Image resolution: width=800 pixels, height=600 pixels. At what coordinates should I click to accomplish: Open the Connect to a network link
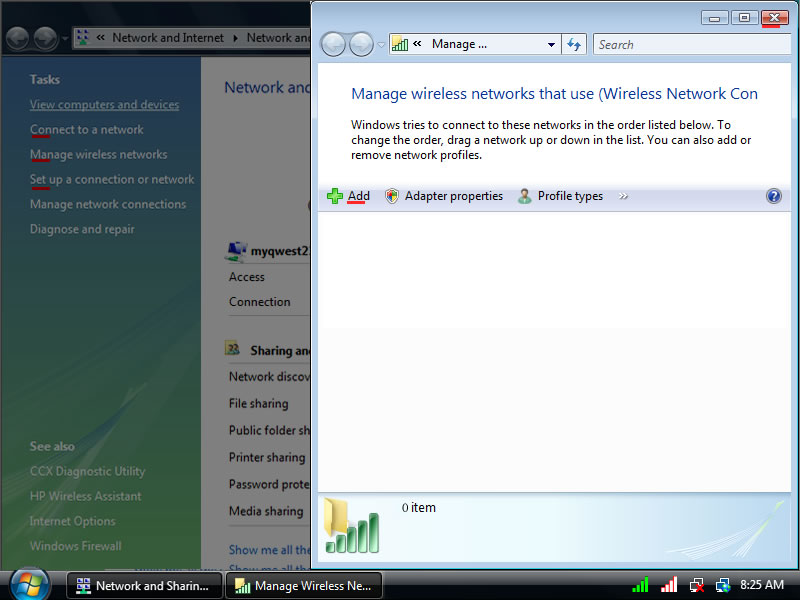tap(87, 129)
